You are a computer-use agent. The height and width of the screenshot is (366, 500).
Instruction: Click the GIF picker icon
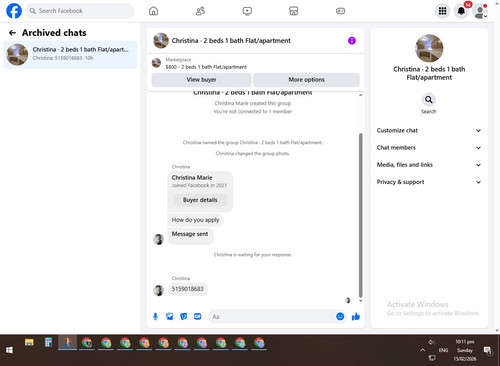point(198,316)
